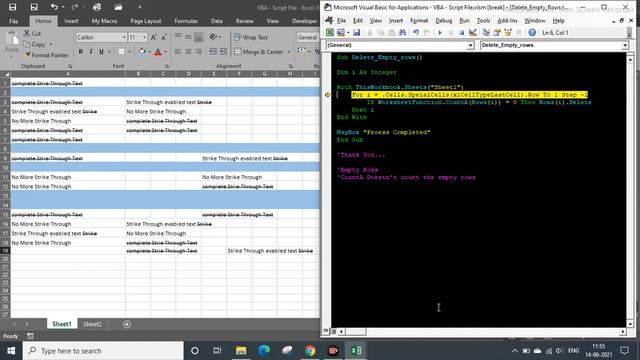Screen dimensions: 640x360
Task: Click the red font color button
Action: pyautogui.click(x=158, y=51)
